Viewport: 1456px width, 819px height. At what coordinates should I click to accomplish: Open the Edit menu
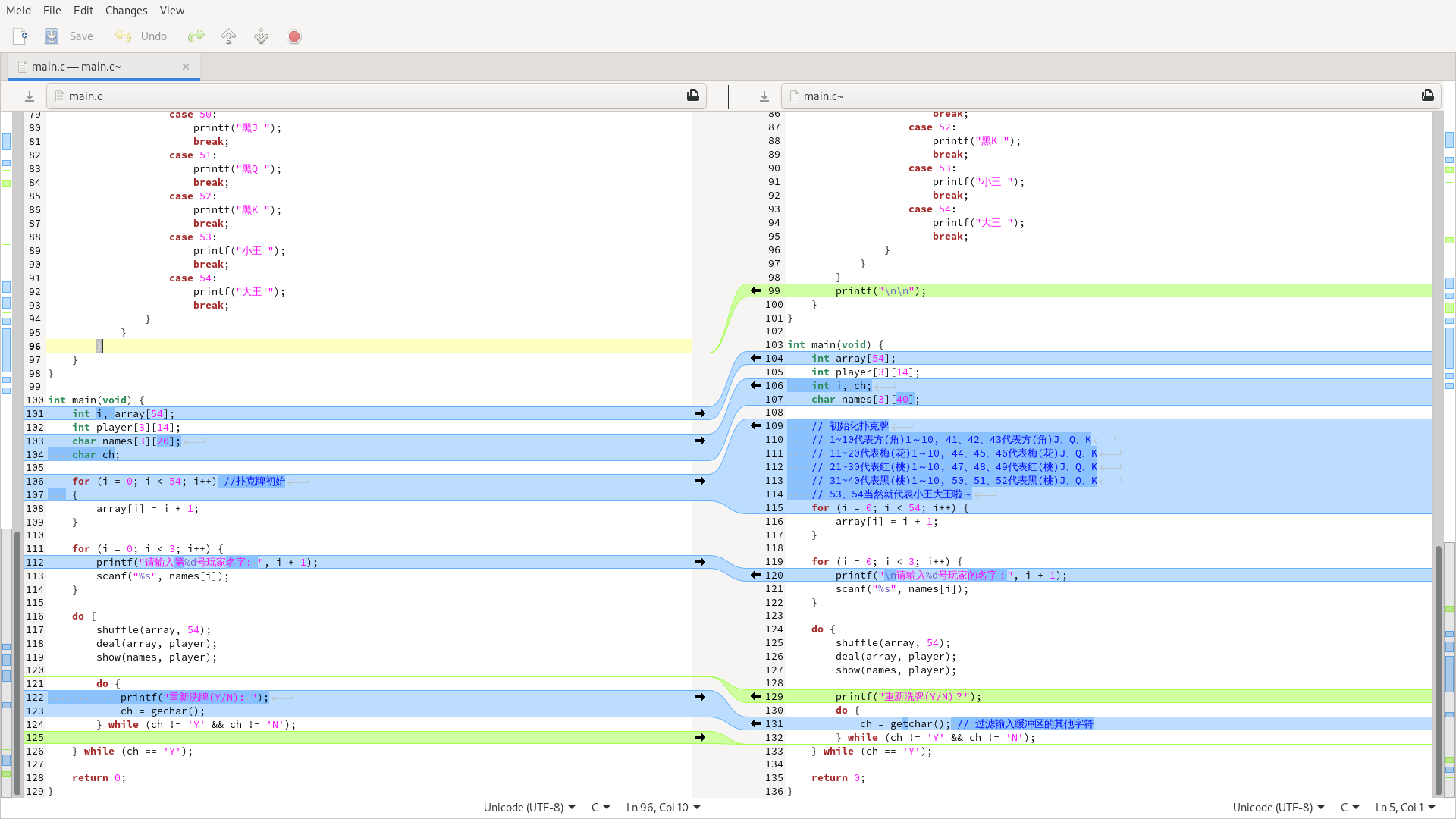(83, 10)
